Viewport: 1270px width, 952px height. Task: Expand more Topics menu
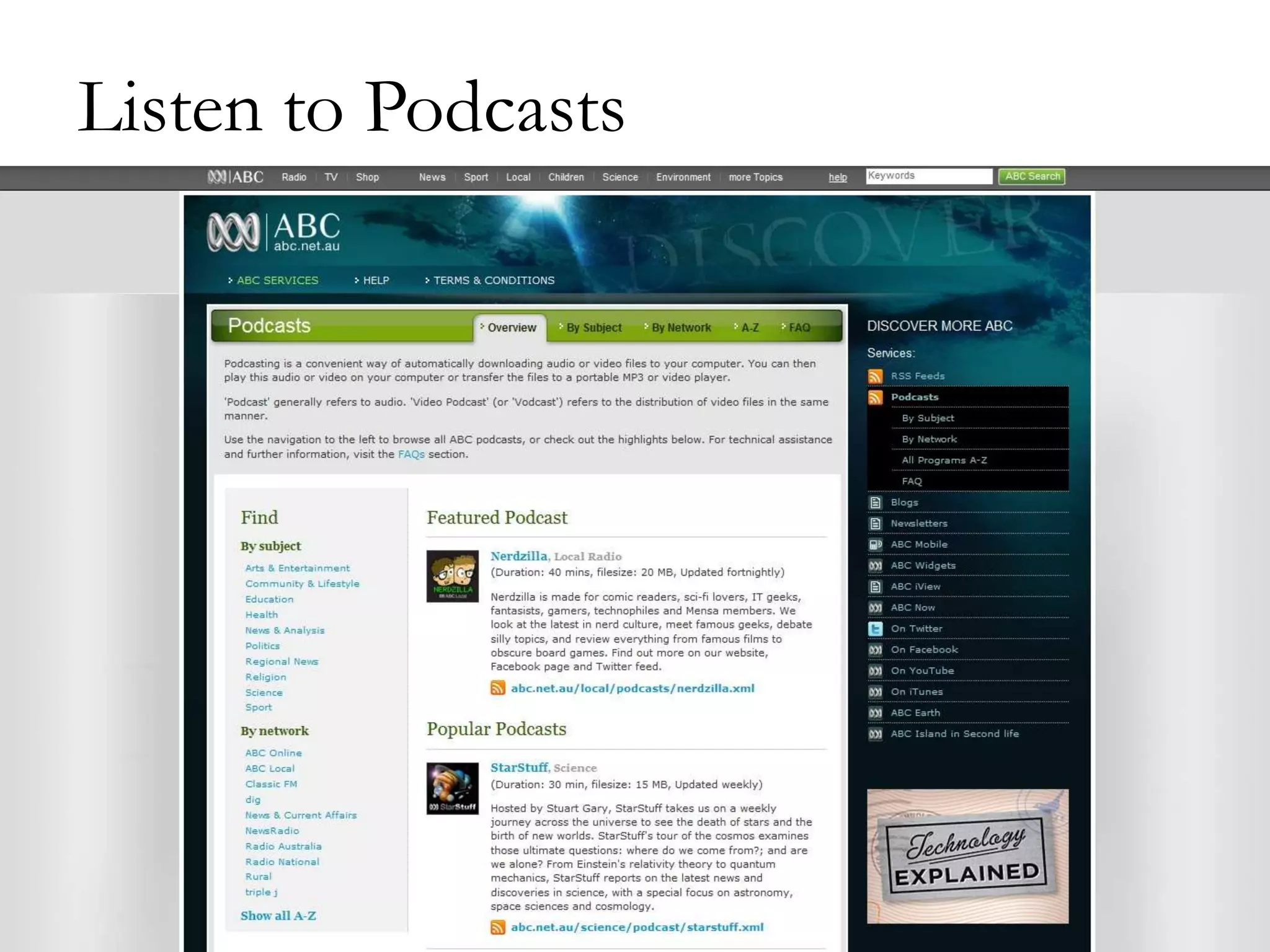pos(755,177)
